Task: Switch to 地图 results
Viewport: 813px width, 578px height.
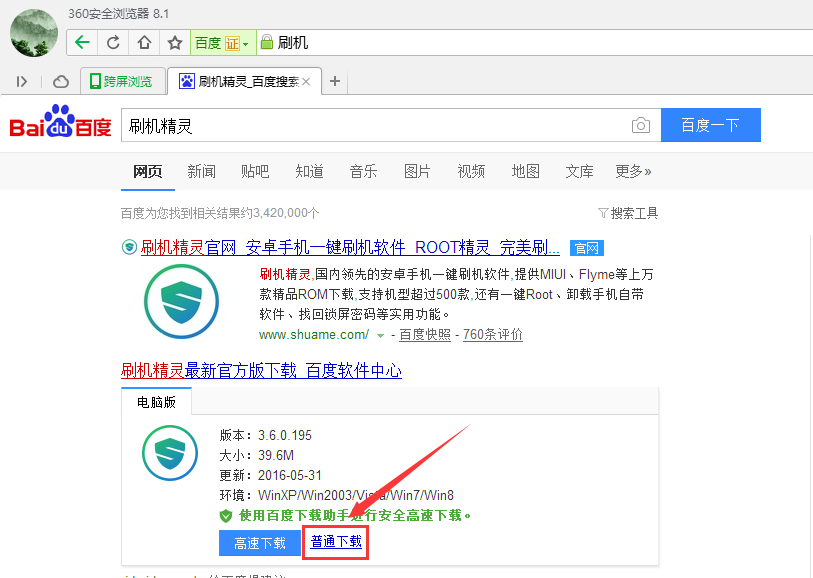Action: [525, 171]
